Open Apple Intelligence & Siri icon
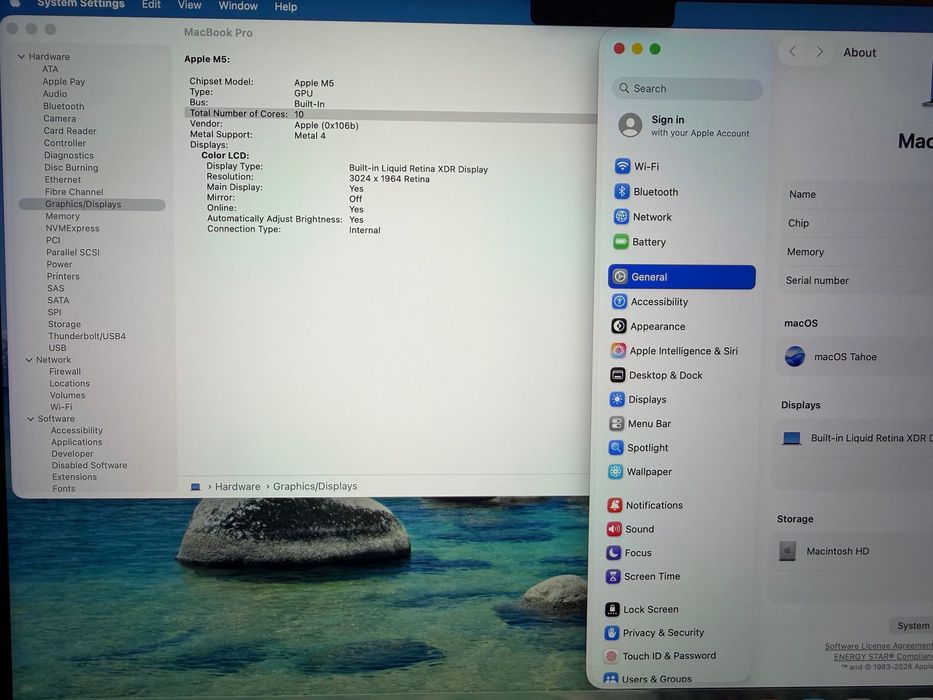This screenshot has width=933, height=700. pyautogui.click(x=618, y=350)
